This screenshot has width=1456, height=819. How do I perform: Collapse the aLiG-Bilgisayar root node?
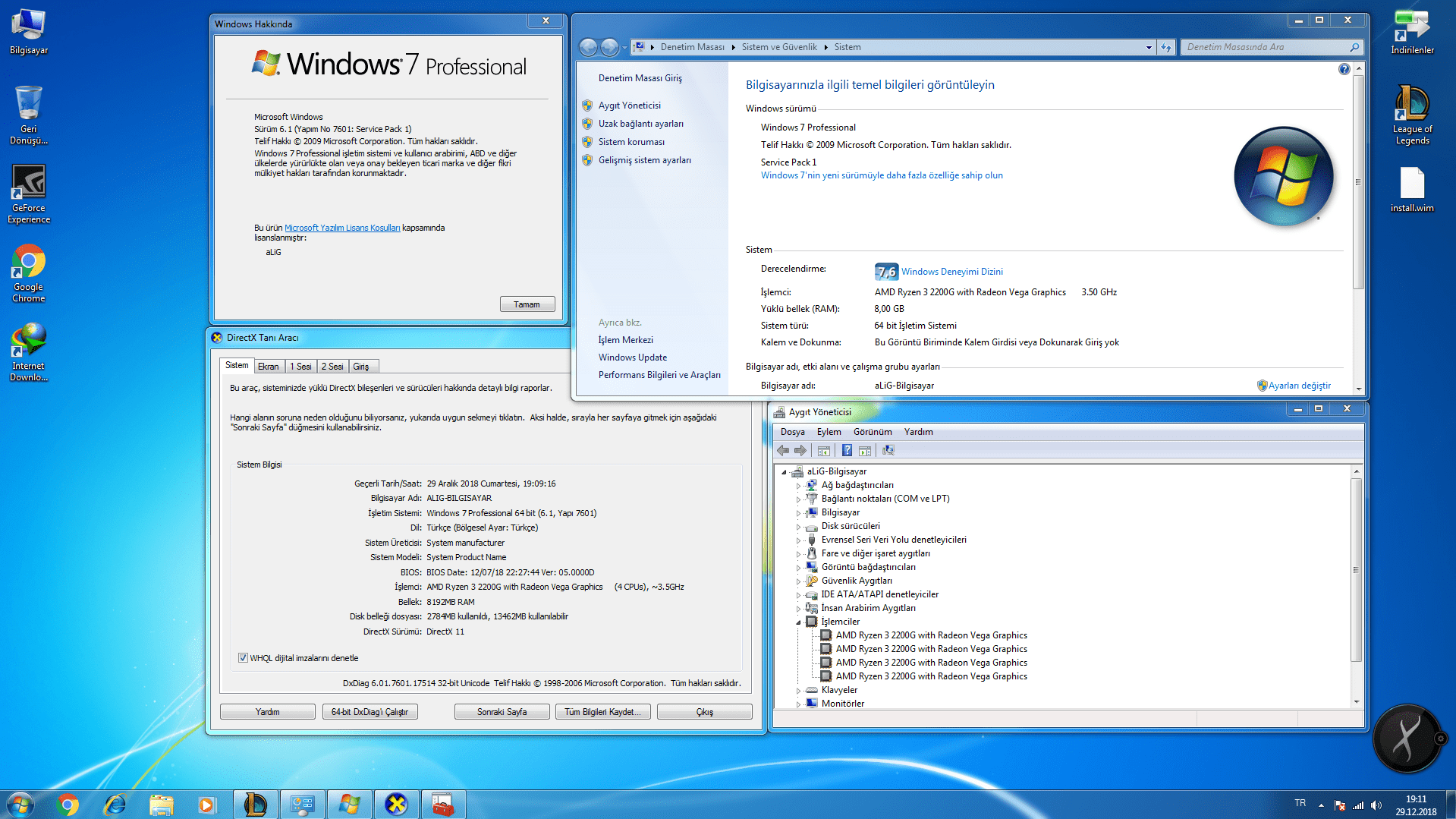coord(784,471)
